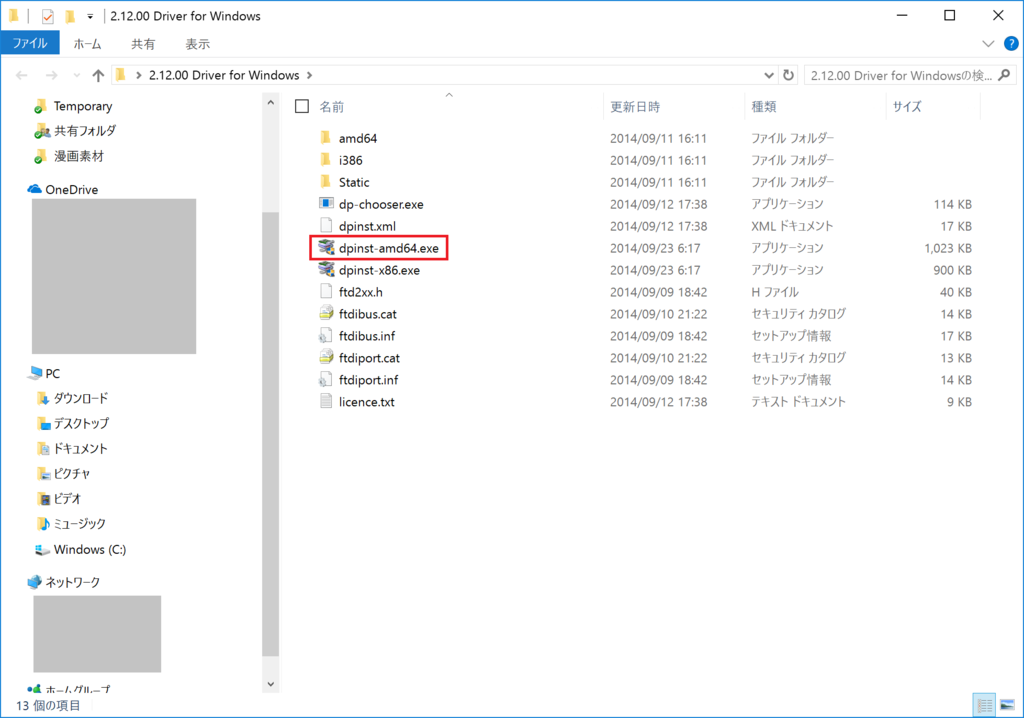
Task: Switch to large icons view layout
Action: pos(1008,705)
